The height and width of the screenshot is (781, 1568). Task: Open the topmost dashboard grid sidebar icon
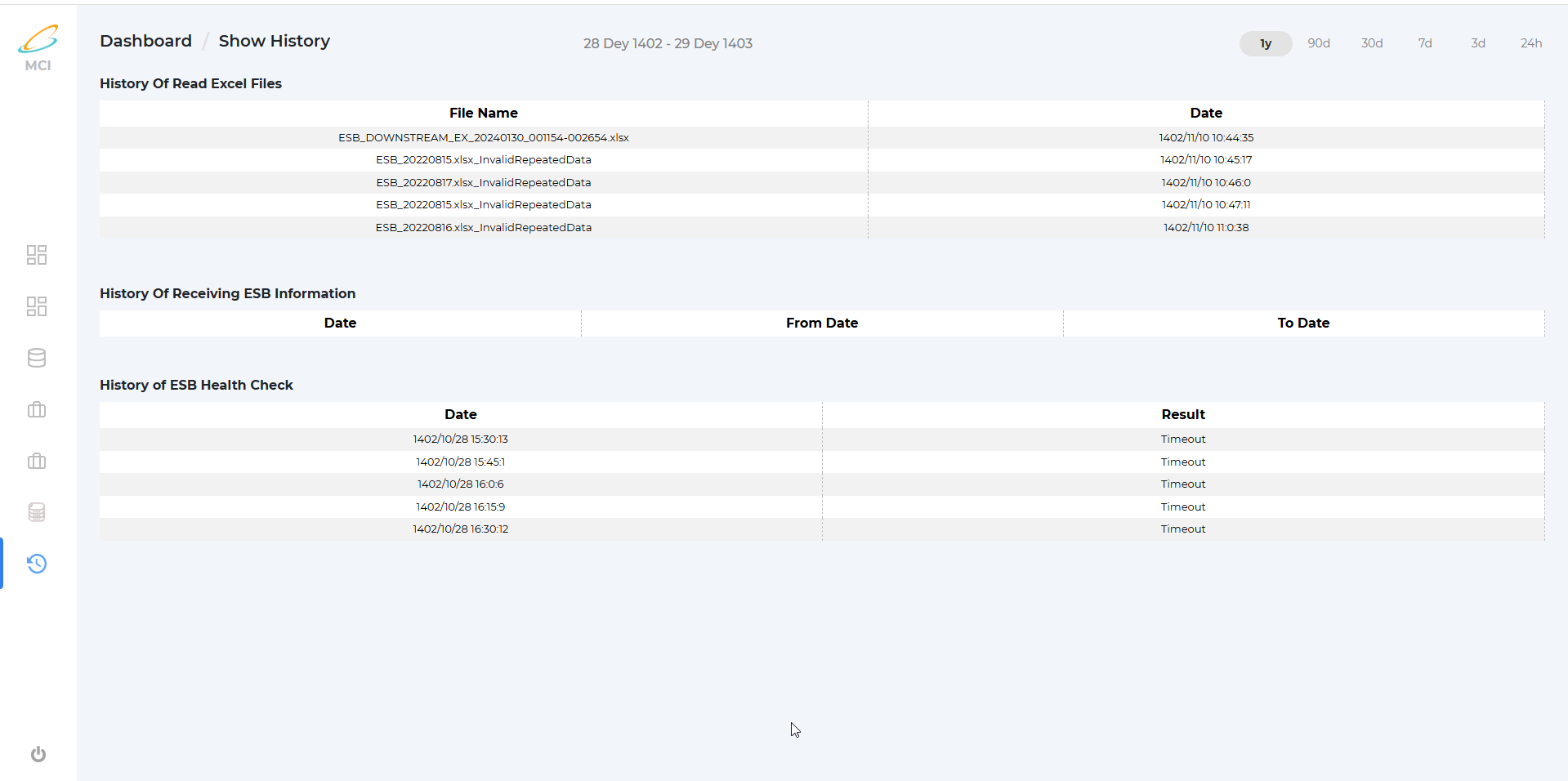click(37, 255)
